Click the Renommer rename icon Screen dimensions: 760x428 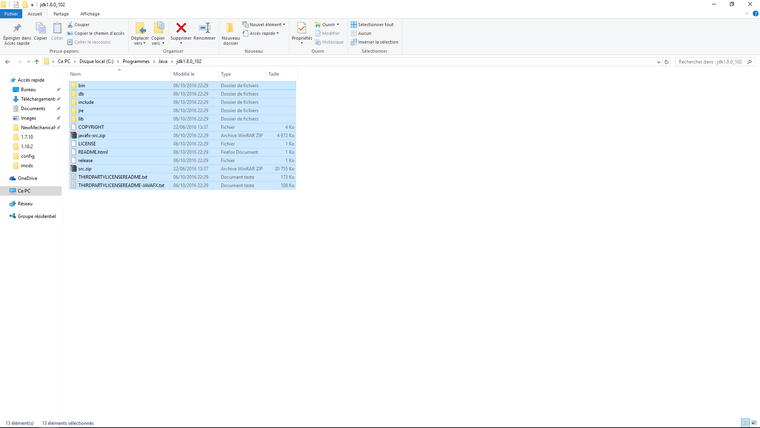204,29
